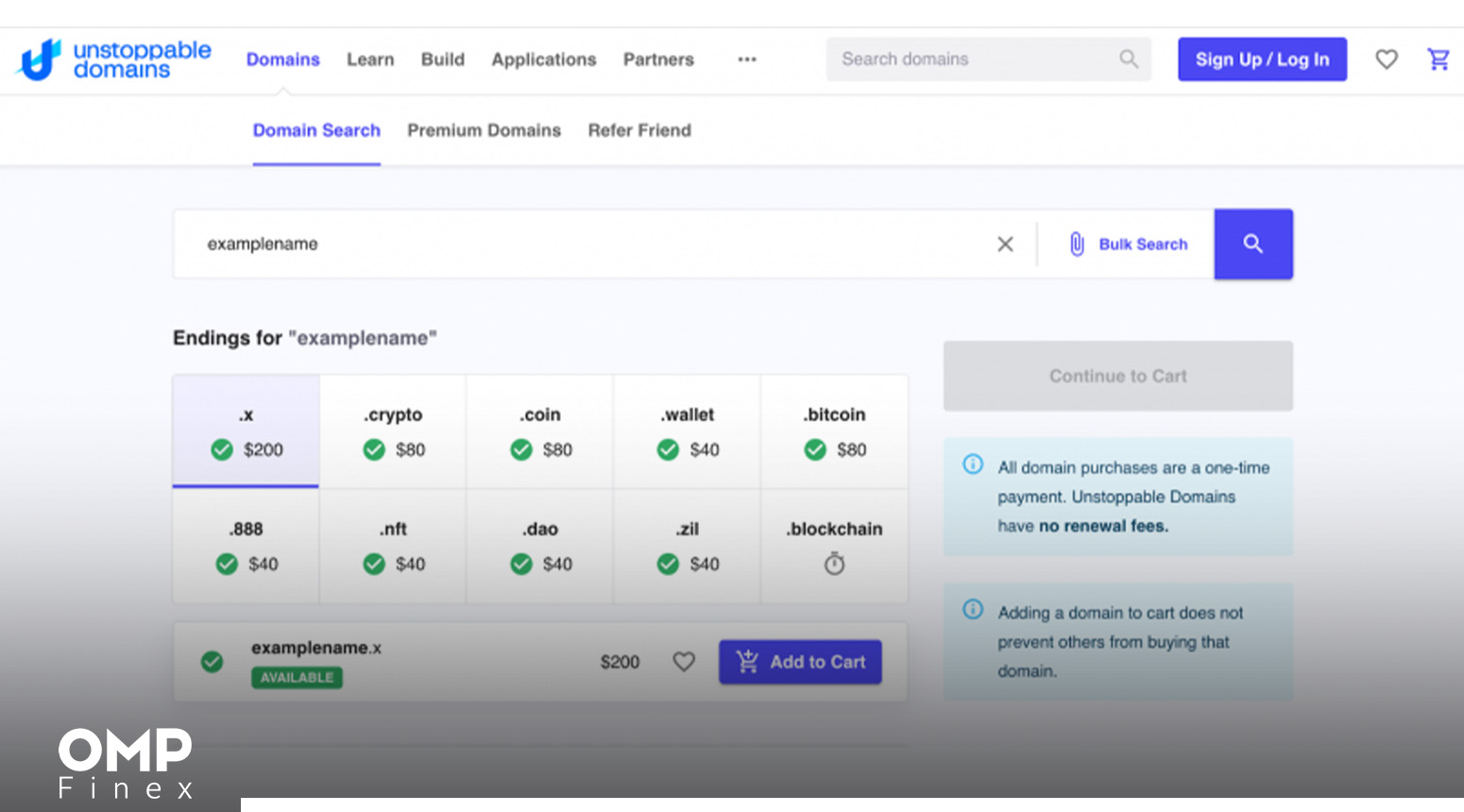
Task: Open the Applications menu
Action: point(544,59)
